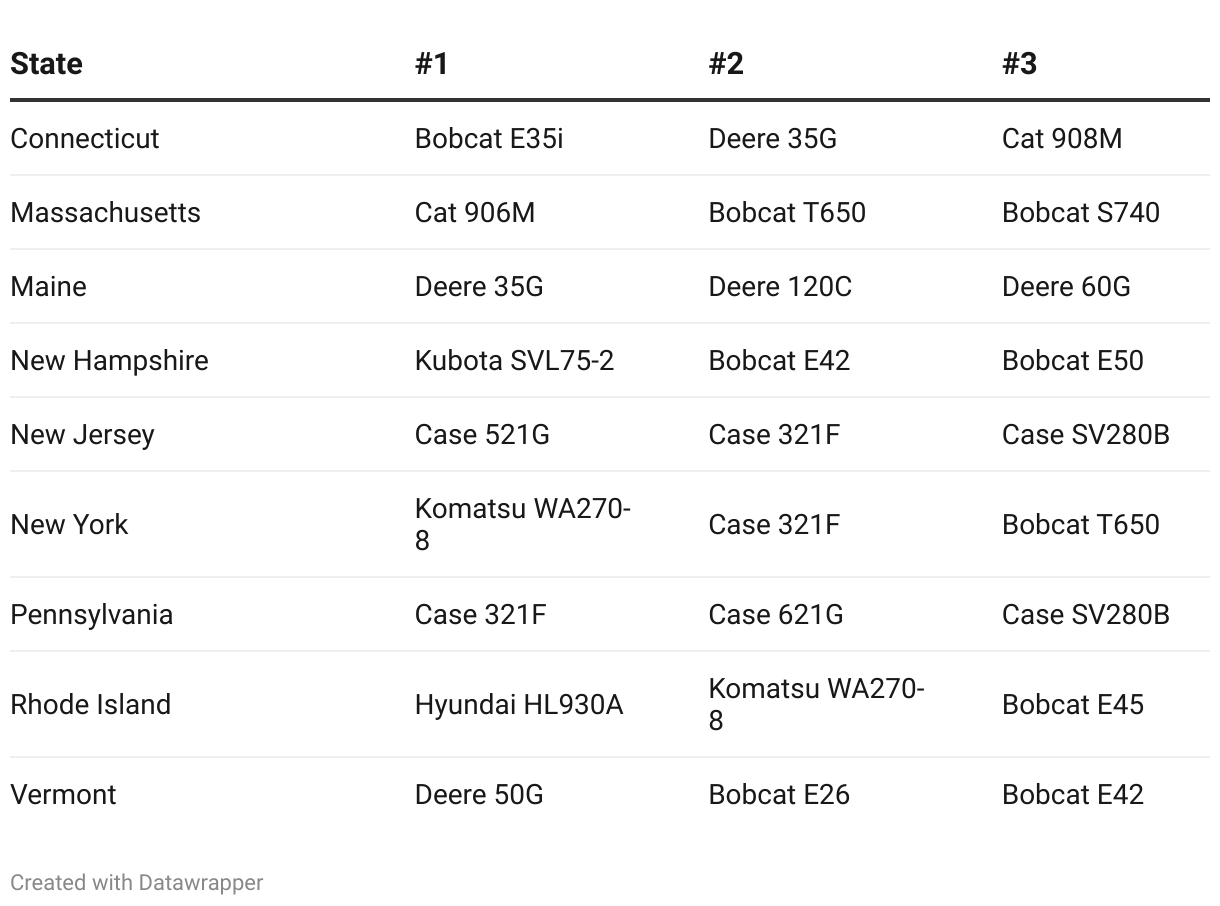Click the Deere 120C cell

(780, 286)
